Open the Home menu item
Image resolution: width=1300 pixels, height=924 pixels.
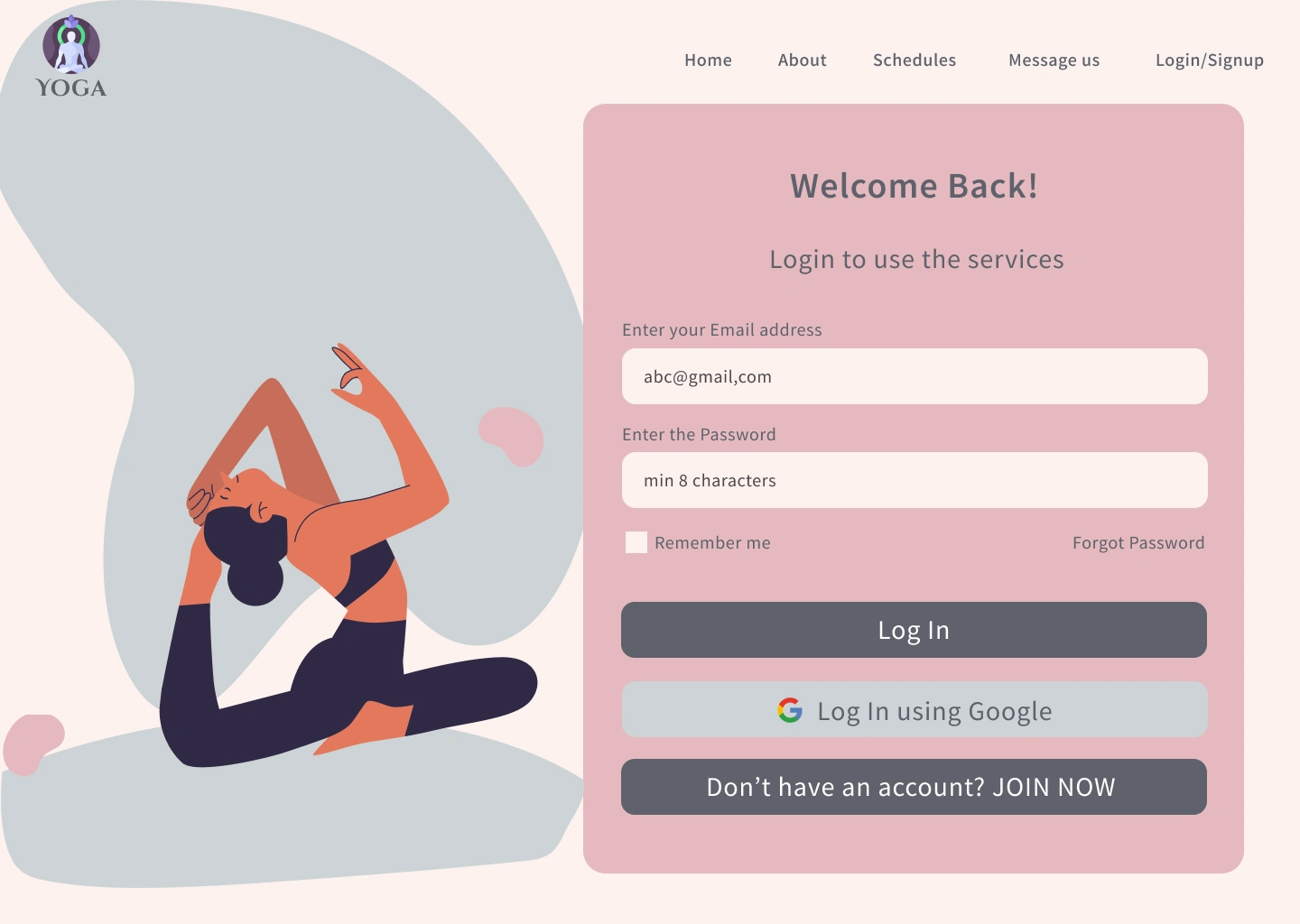tap(708, 60)
